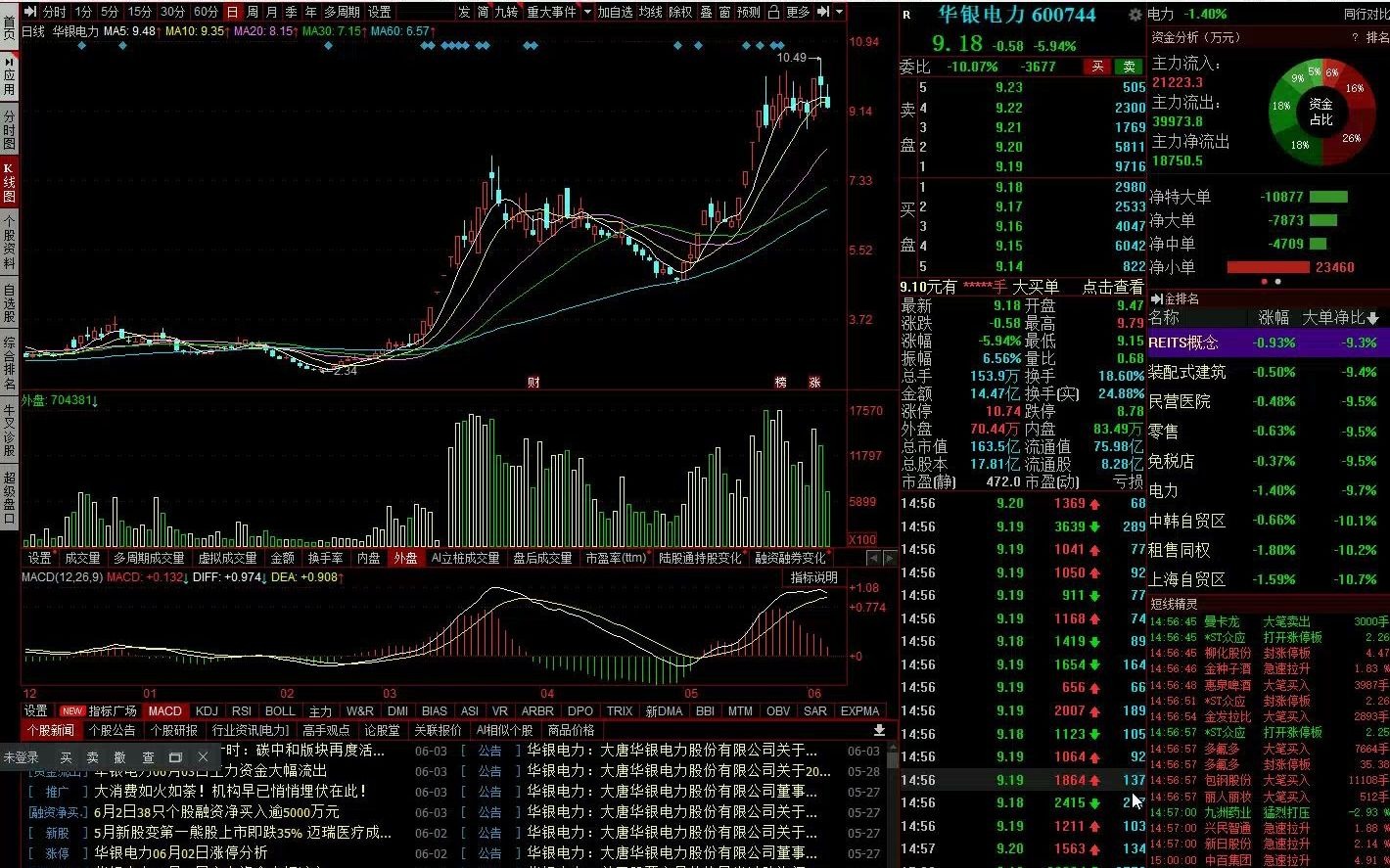Open 多周期 period selector
This screenshot has width=1390, height=868.
coord(343,12)
